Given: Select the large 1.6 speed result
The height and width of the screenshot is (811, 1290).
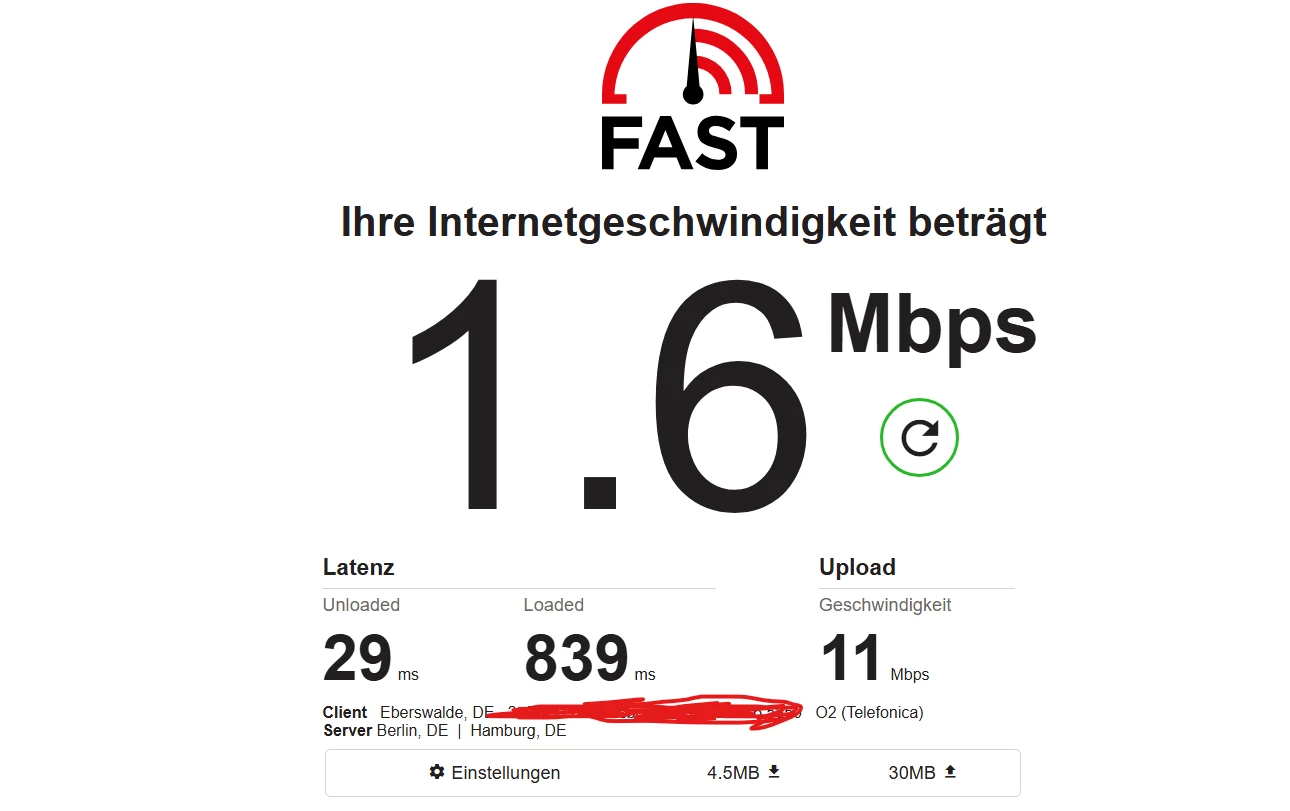Looking at the screenshot, I should [607, 395].
